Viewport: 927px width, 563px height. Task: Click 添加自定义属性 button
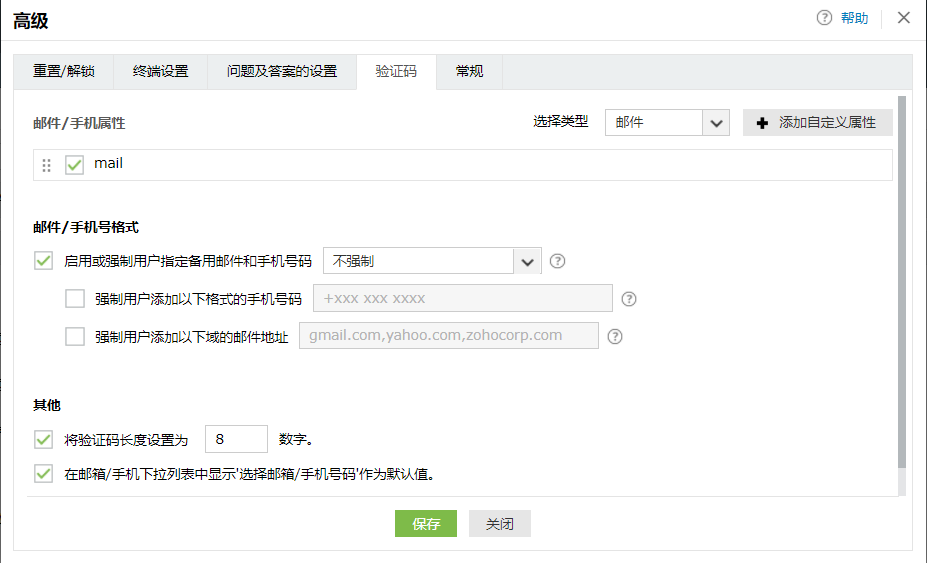818,122
